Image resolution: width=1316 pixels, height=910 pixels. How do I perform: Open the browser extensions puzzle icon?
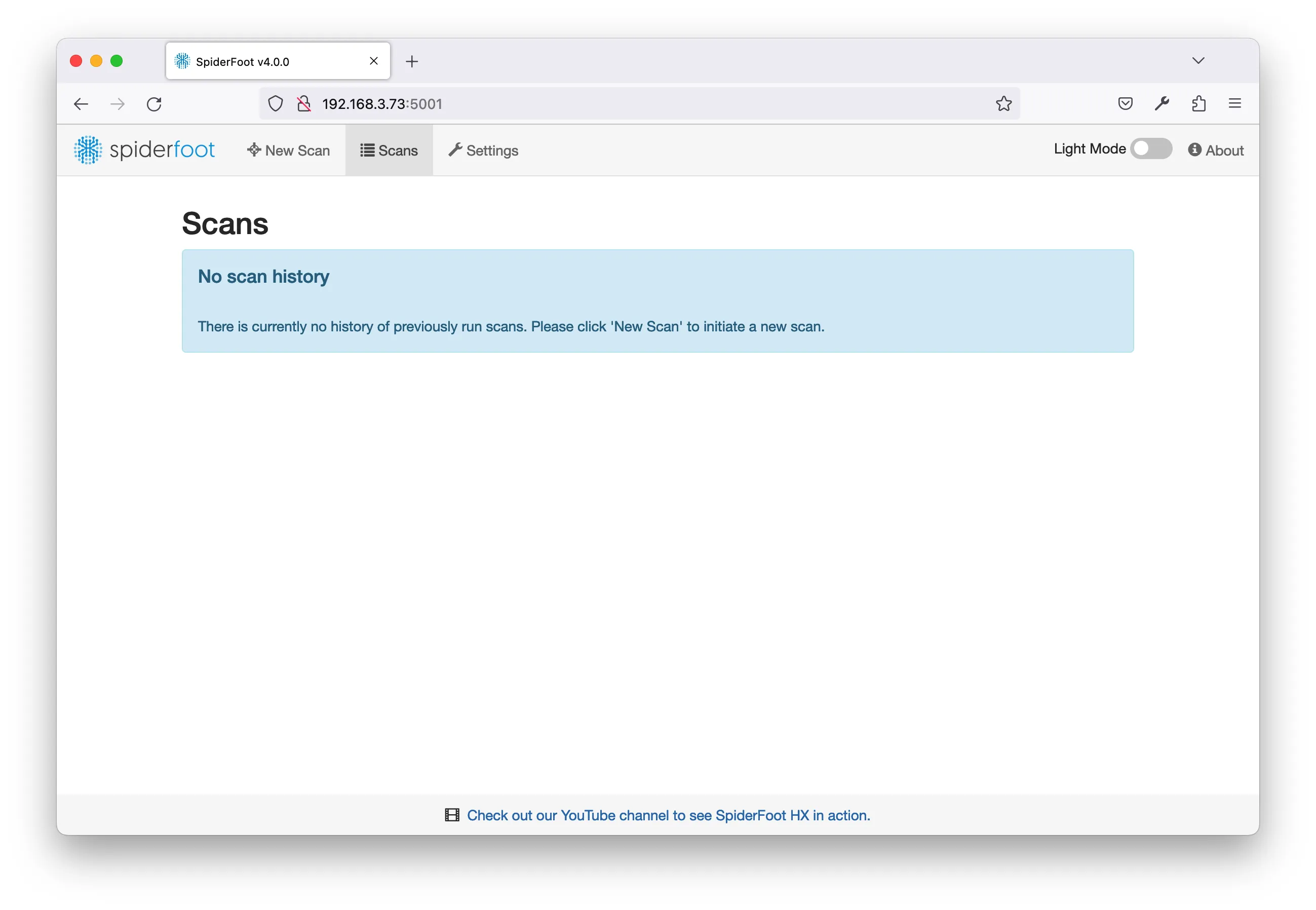(1198, 104)
